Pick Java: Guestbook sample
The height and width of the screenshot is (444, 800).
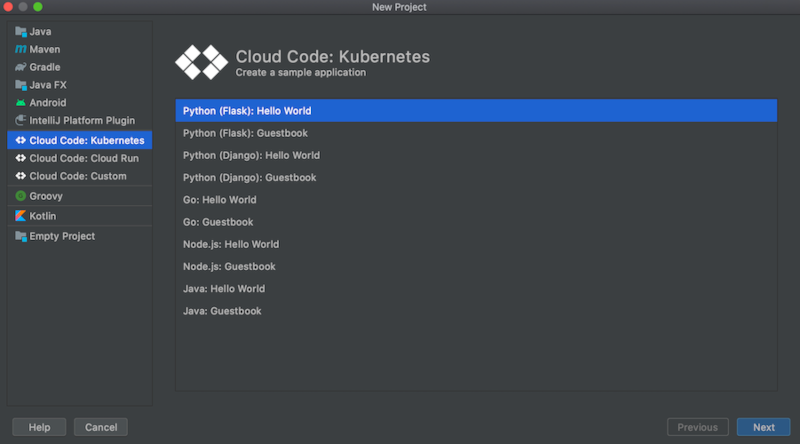(x=222, y=311)
